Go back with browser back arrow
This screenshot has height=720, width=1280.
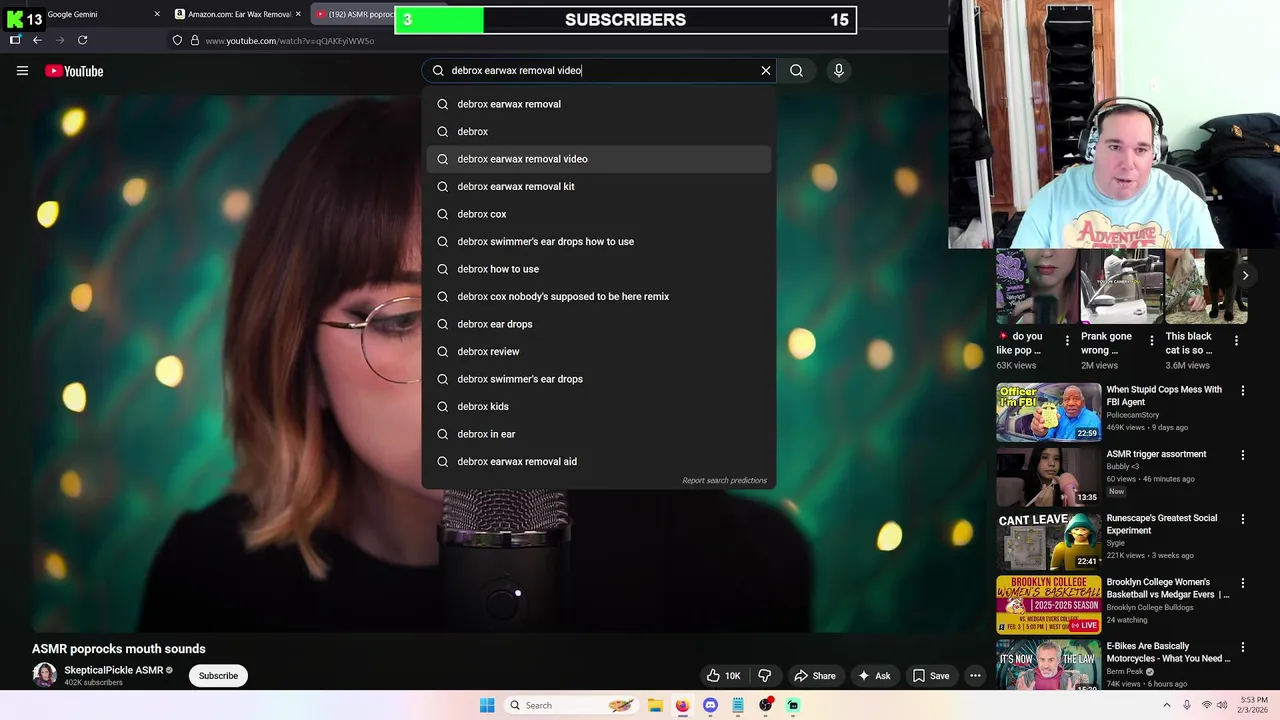(x=37, y=40)
